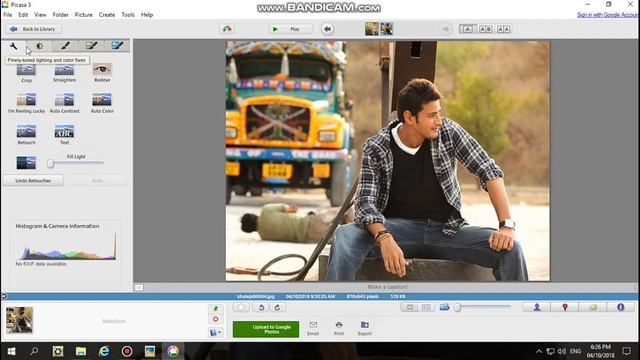The width and height of the screenshot is (640, 360).
Task: Open Windows Start menu
Action: (x=11, y=351)
